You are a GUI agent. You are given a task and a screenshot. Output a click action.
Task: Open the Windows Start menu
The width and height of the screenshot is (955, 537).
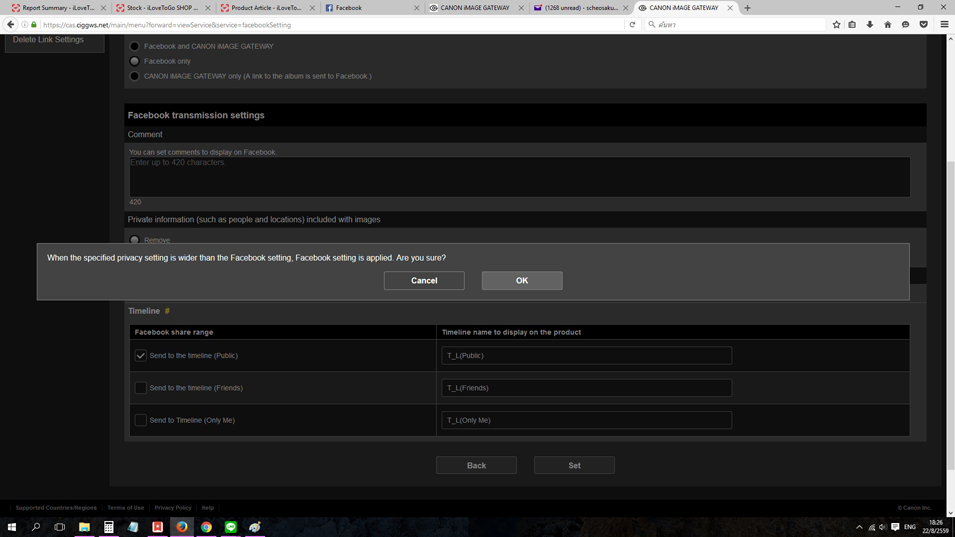click(12, 527)
